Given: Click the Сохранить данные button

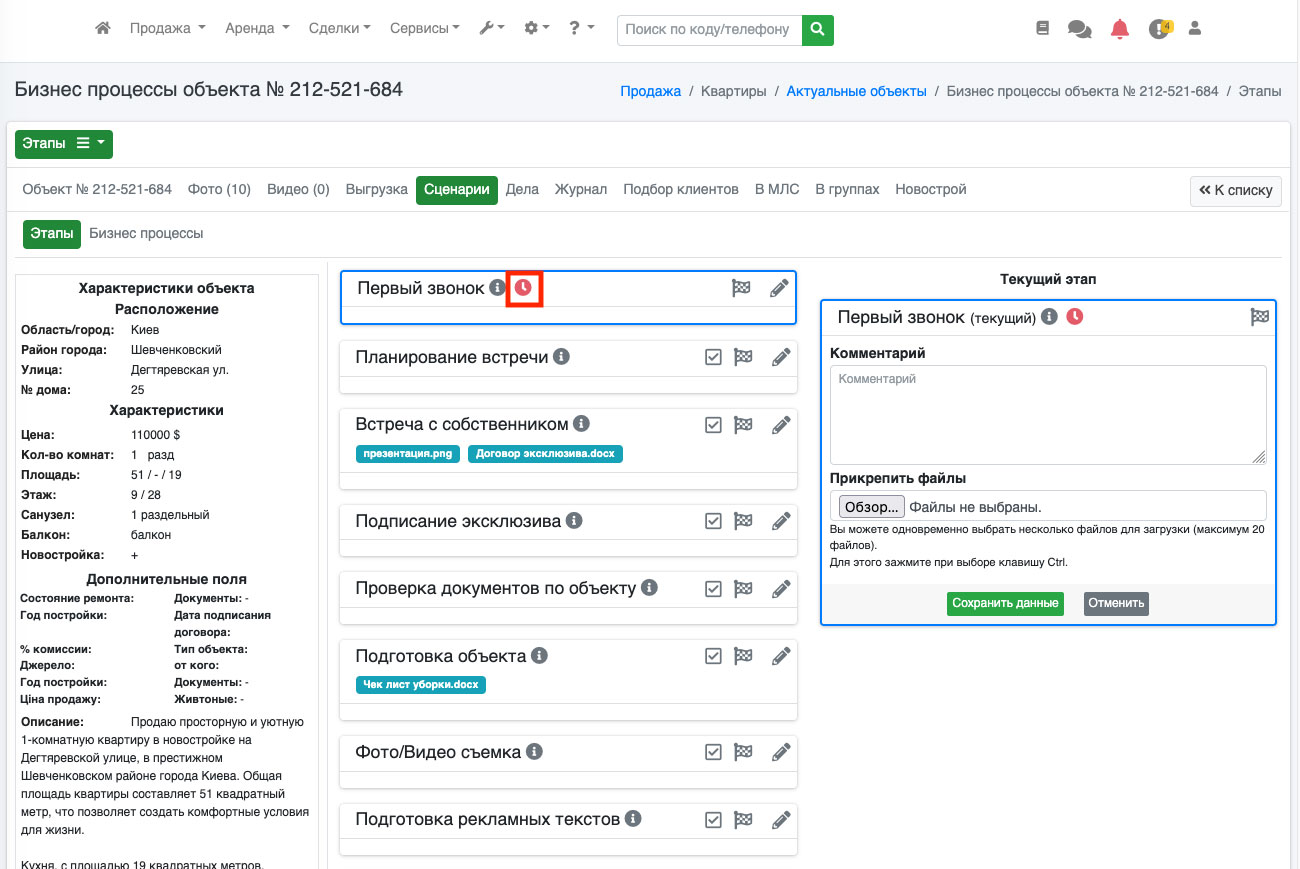Looking at the screenshot, I should (x=1005, y=603).
